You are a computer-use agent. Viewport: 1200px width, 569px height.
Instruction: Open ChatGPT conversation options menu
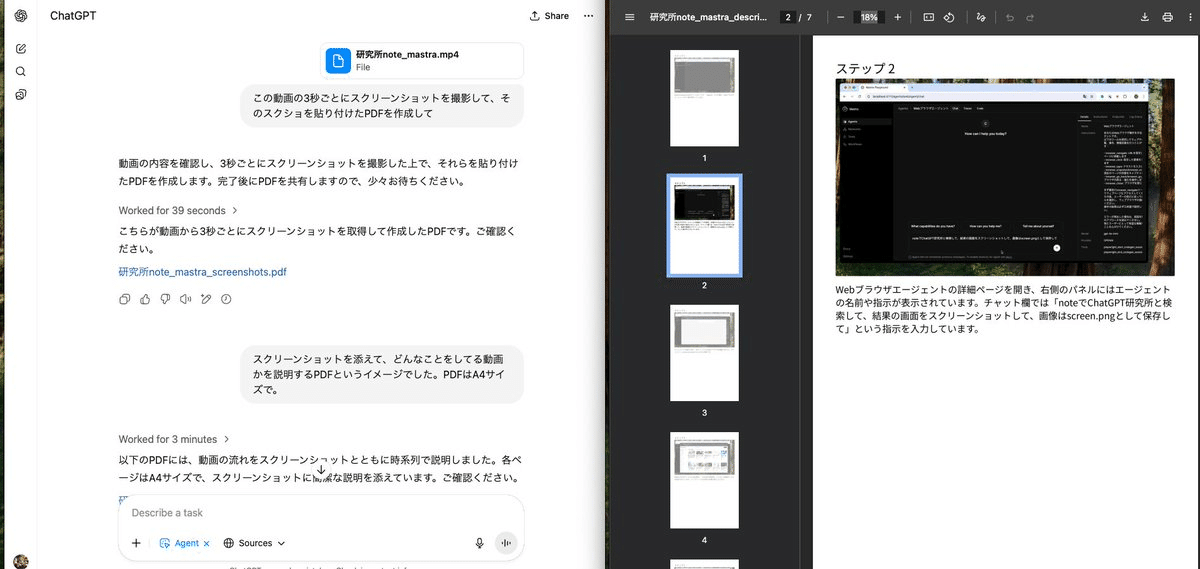point(588,16)
